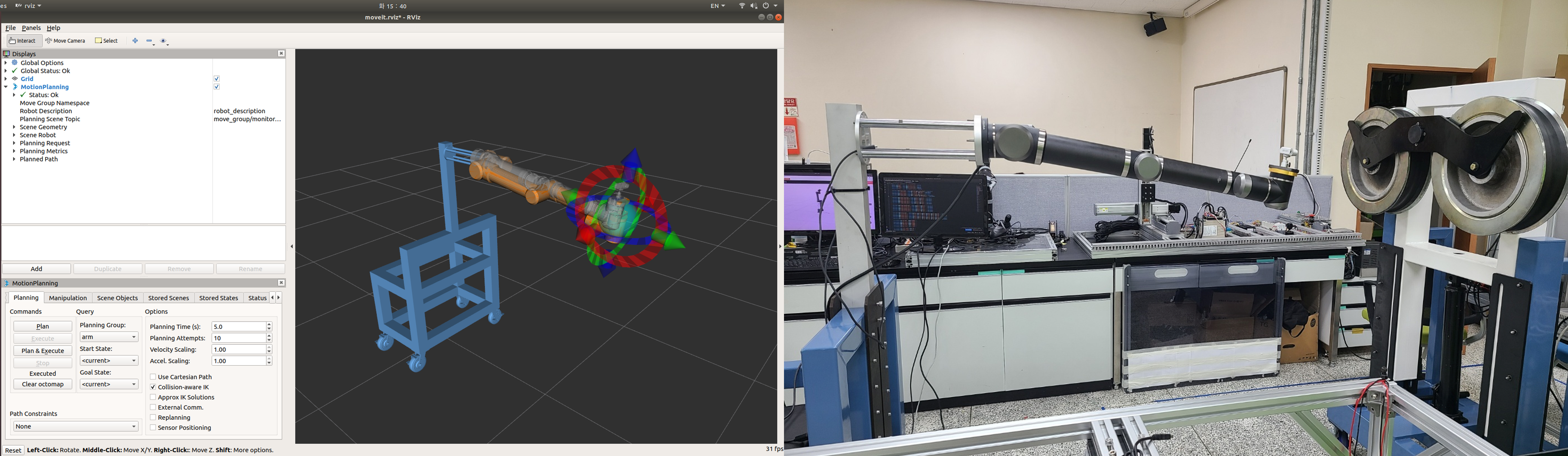
Task: Activate the Interact tool
Action: [x=22, y=41]
